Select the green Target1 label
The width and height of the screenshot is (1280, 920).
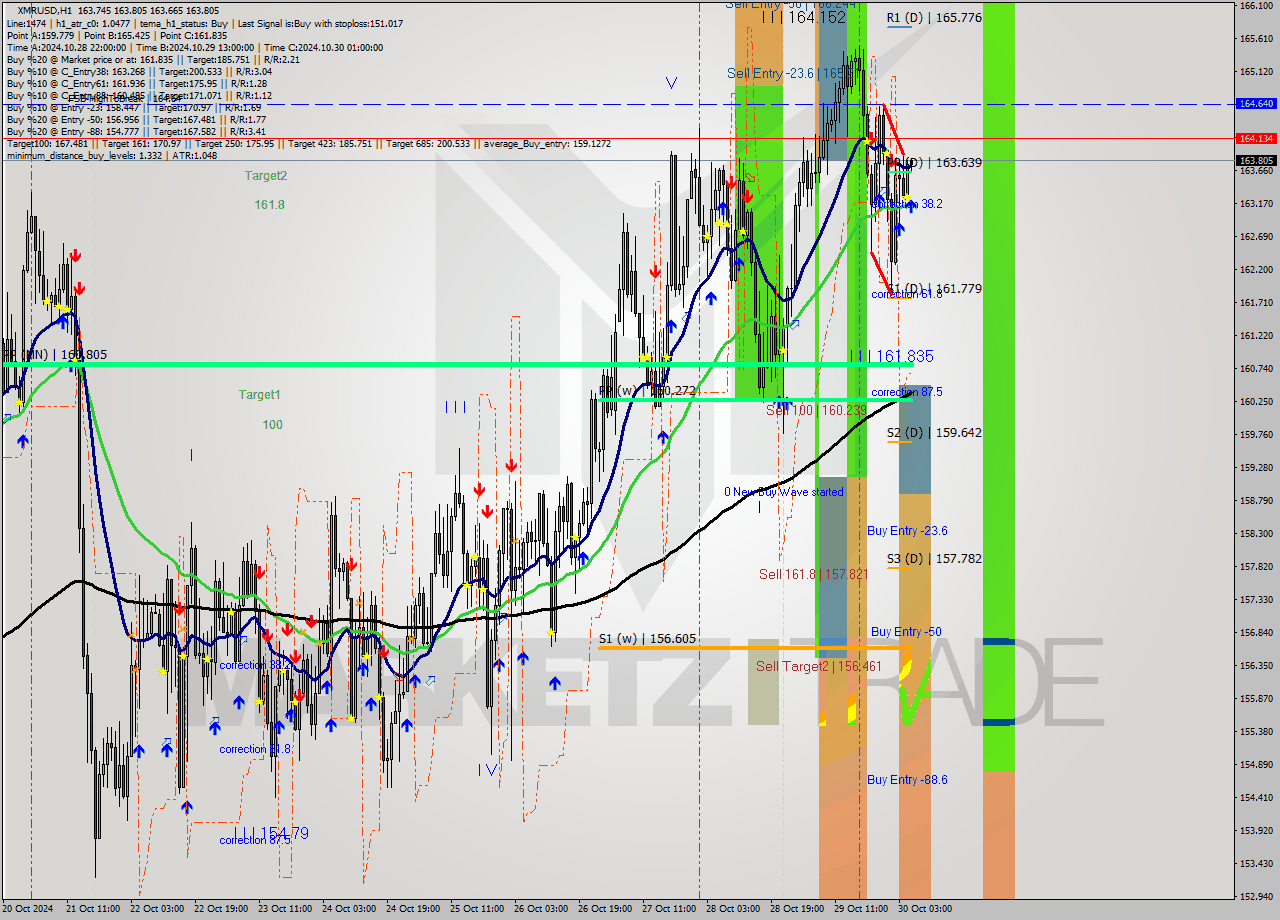point(259,395)
